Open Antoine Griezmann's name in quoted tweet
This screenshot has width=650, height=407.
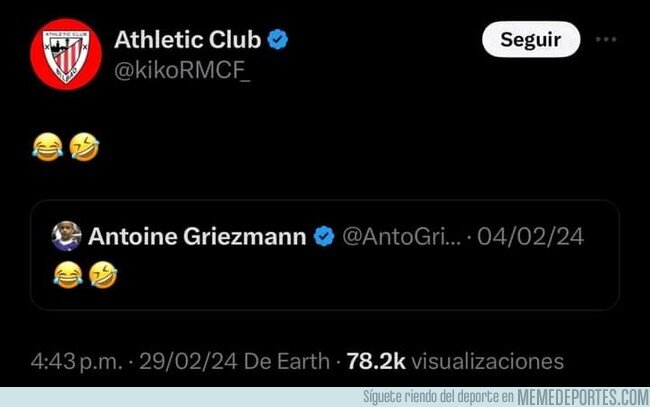pyautogui.click(x=197, y=237)
